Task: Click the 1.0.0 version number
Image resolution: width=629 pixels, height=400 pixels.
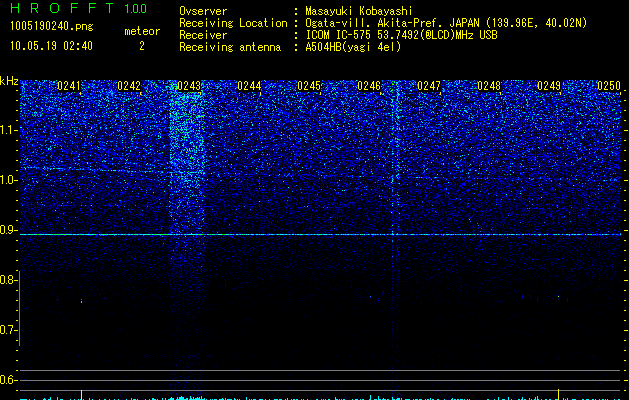Action: point(136,8)
